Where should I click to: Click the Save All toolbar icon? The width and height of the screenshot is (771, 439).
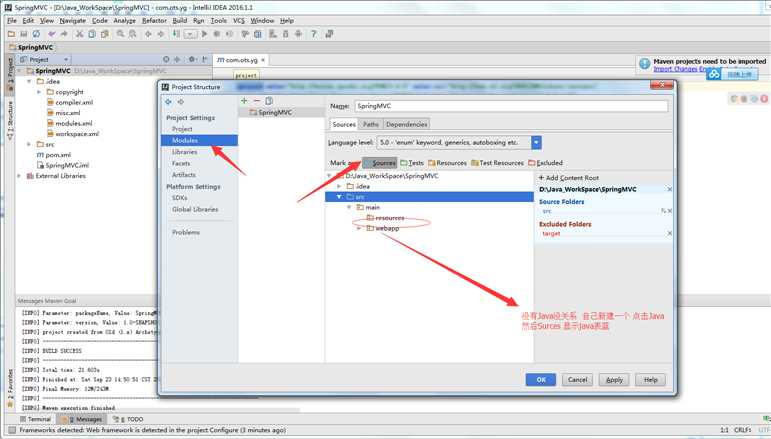(x=24, y=34)
